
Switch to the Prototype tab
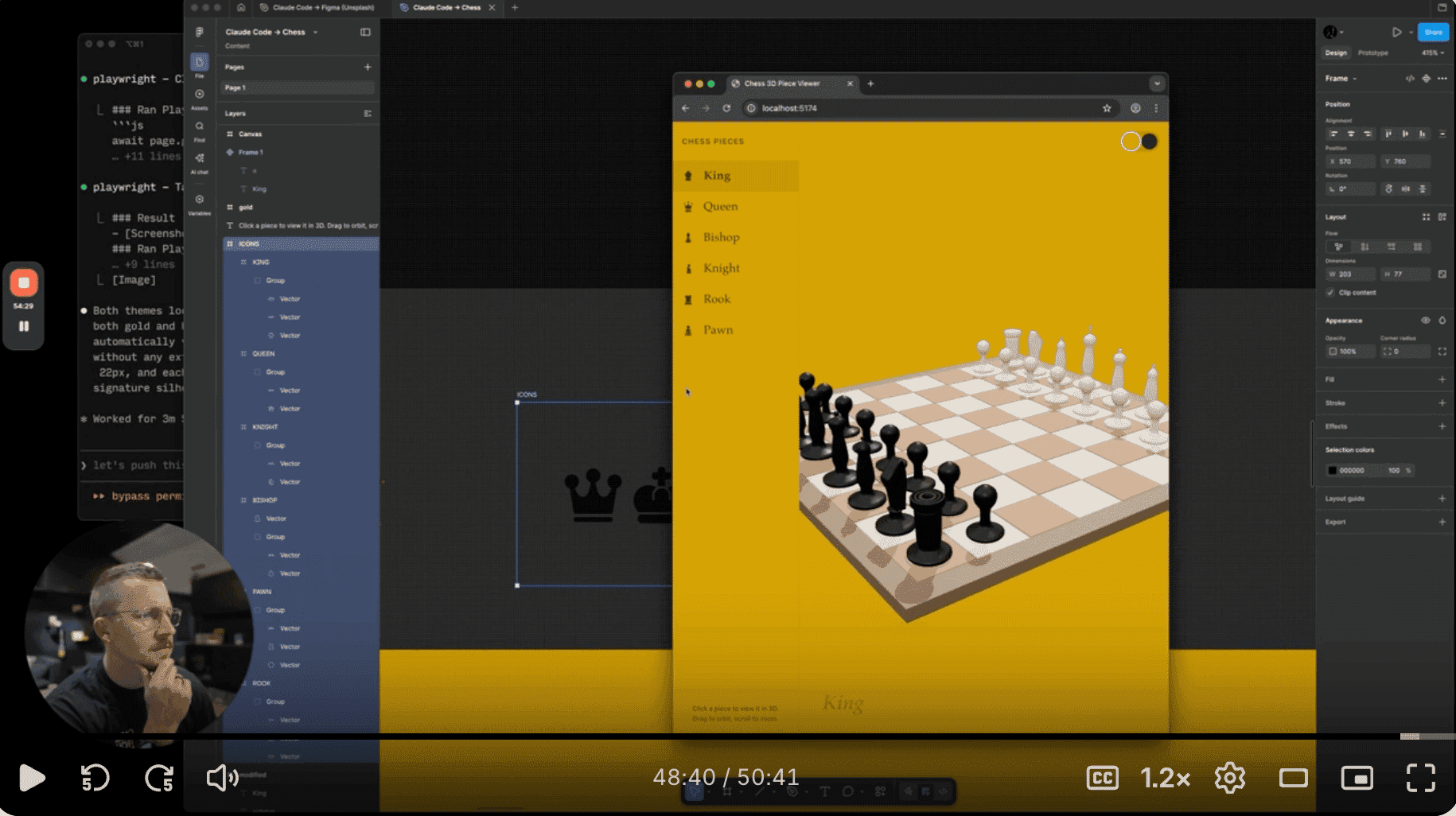tap(1372, 53)
